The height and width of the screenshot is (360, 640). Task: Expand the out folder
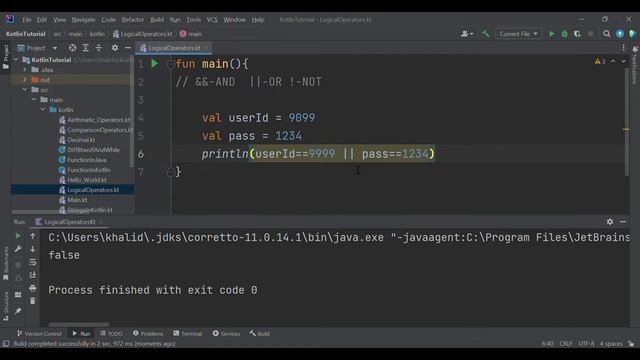point(25,80)
